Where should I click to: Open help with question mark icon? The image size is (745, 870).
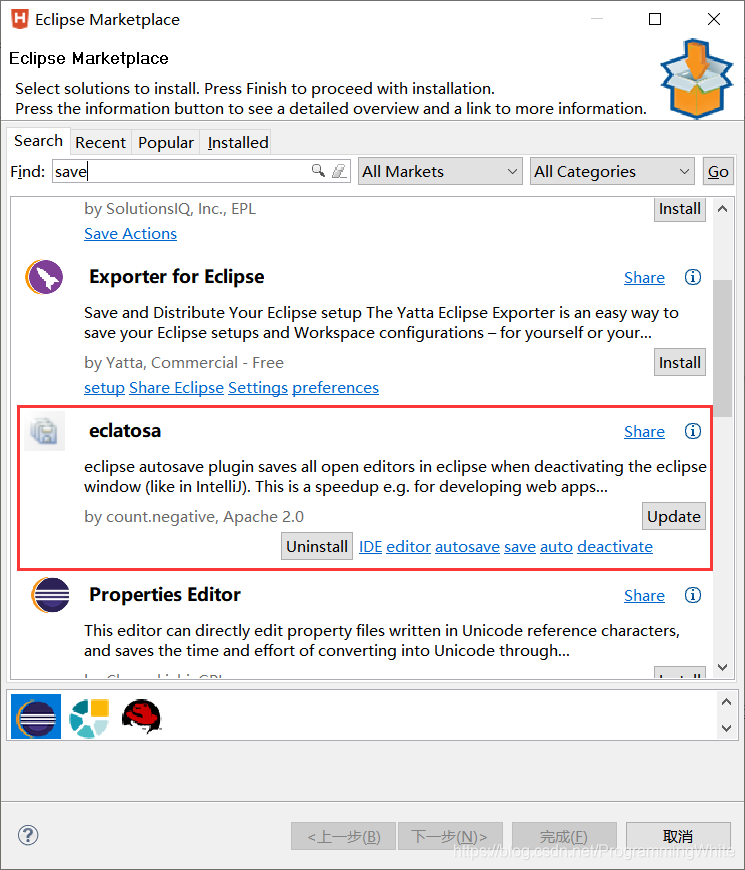28,835
